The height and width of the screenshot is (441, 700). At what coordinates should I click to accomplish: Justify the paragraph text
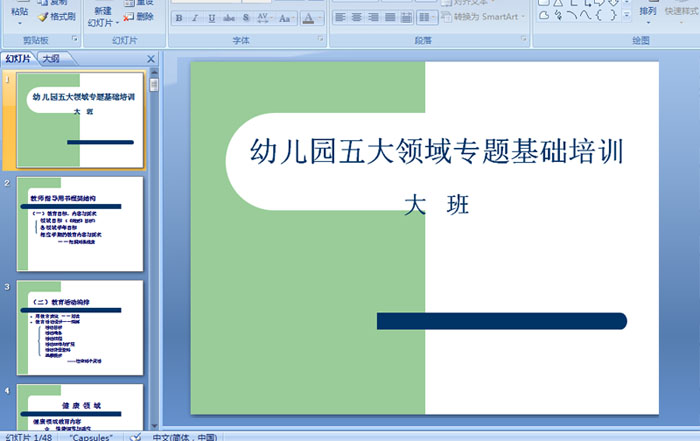390,17
